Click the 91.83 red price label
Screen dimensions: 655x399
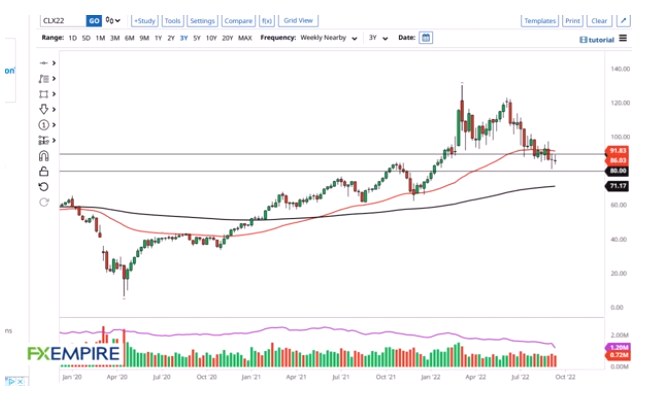tap(617, 151)
